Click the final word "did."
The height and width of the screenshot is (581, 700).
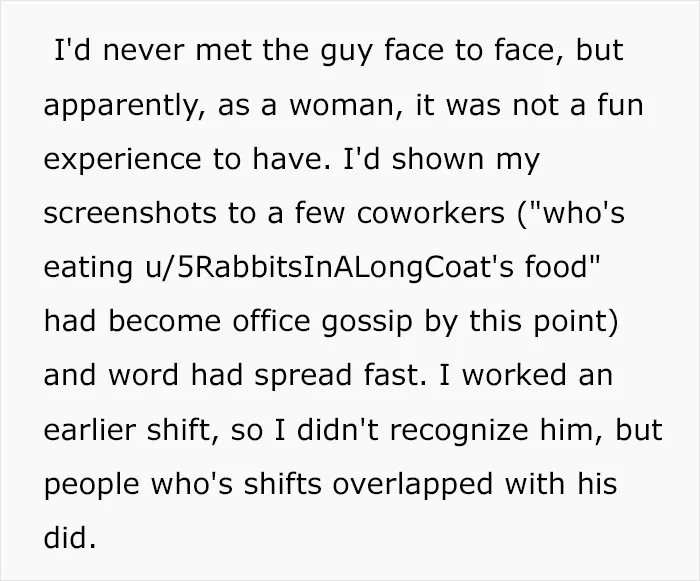[70, 538]
